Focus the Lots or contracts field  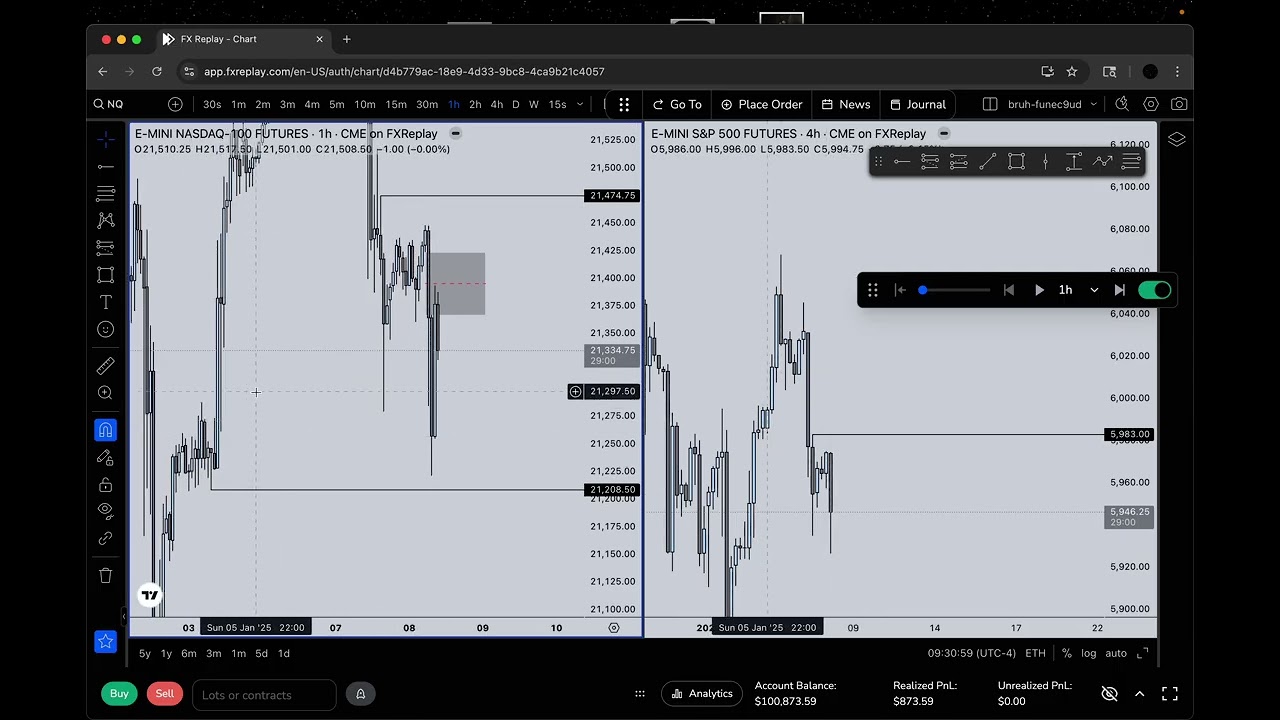(x=264, y=695)
